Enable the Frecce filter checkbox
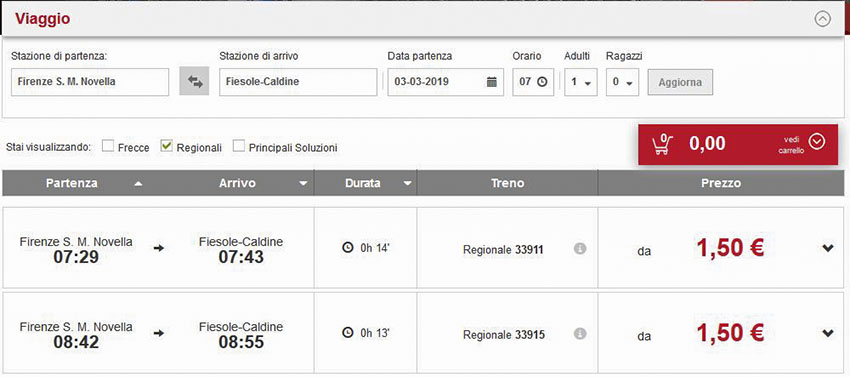 [x=108, y=146]
